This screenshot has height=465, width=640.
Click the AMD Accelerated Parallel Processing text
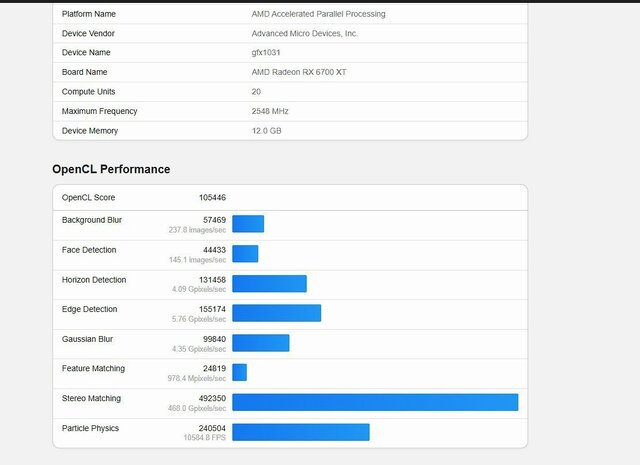click(x=318, y=14)
